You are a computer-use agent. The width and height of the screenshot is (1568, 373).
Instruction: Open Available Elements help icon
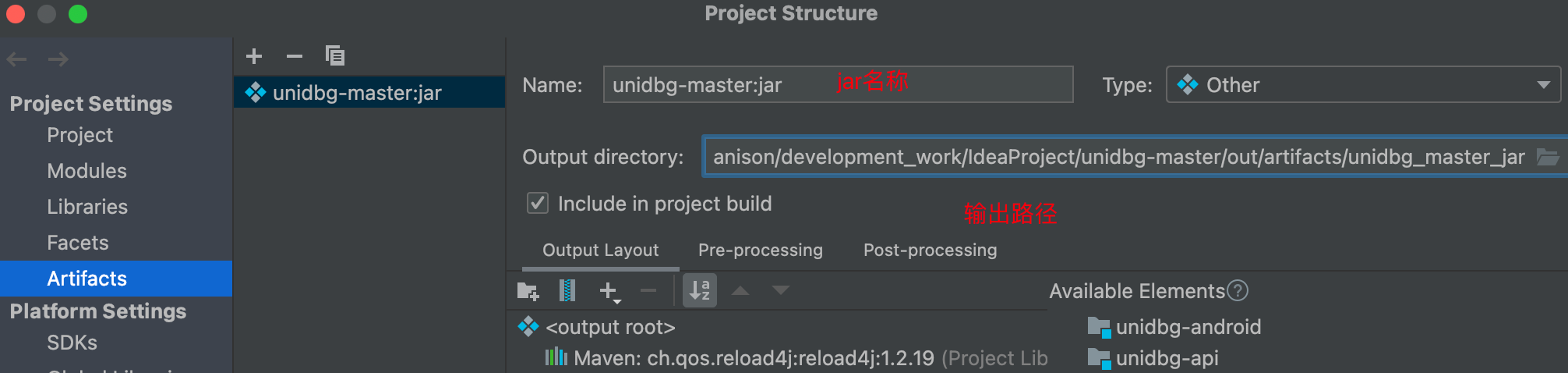click(1238, 291)
